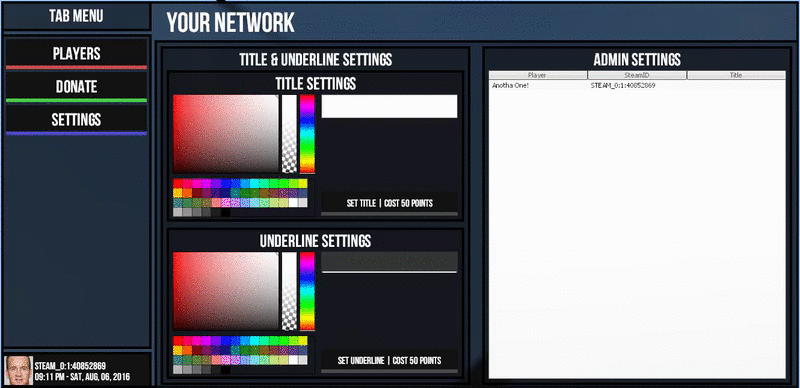
Task: Click the Set Title button
Action: (x=389, y=203)
